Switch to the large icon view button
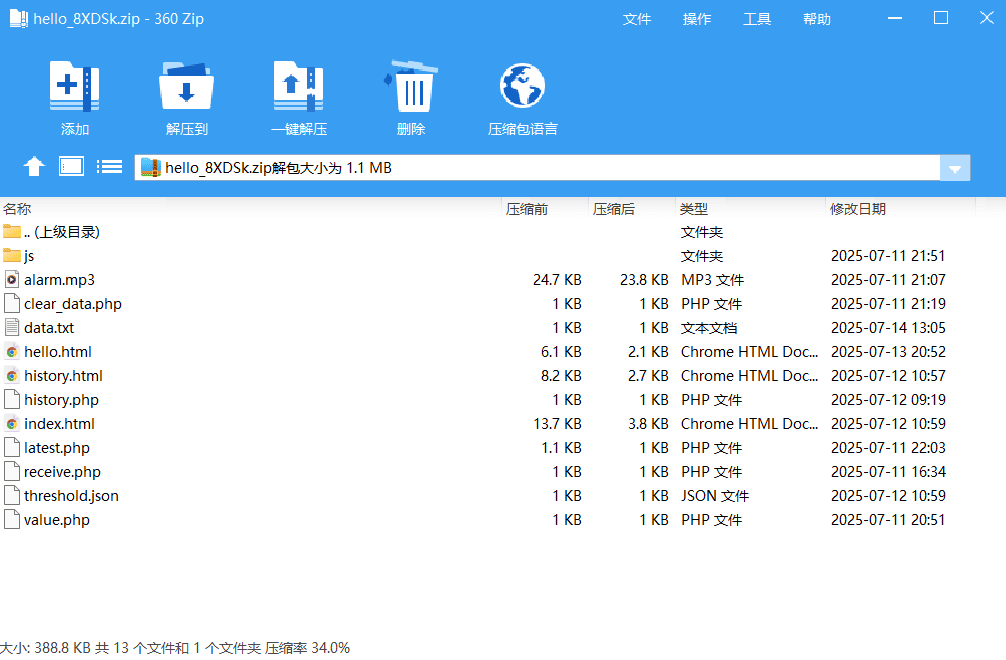The height and width of the screenshot is (660, 1006). coord(71,167)
